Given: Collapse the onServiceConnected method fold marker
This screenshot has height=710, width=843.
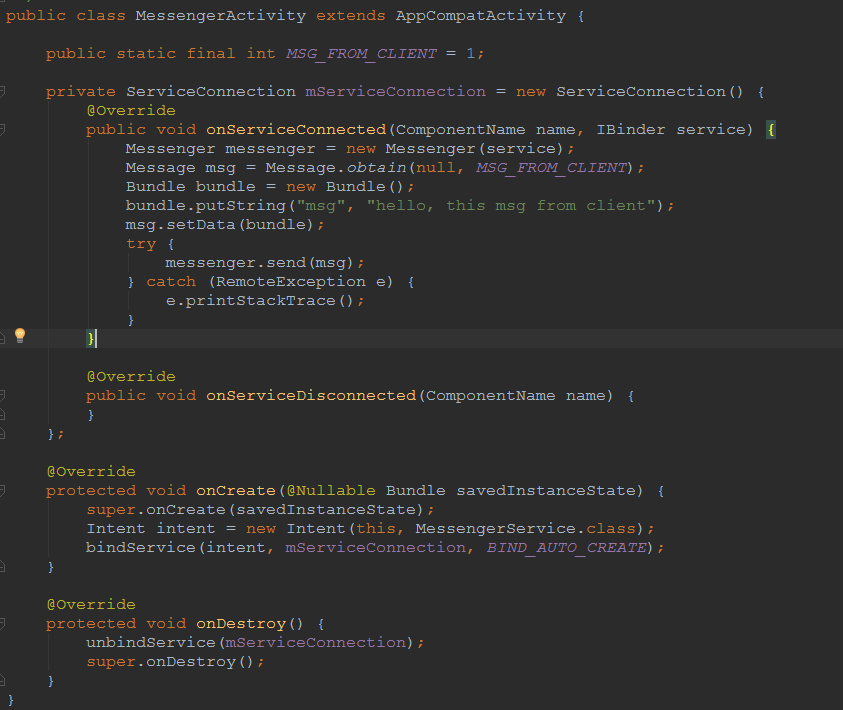Looking at the screenshot, I should click(x=2, y=130).
